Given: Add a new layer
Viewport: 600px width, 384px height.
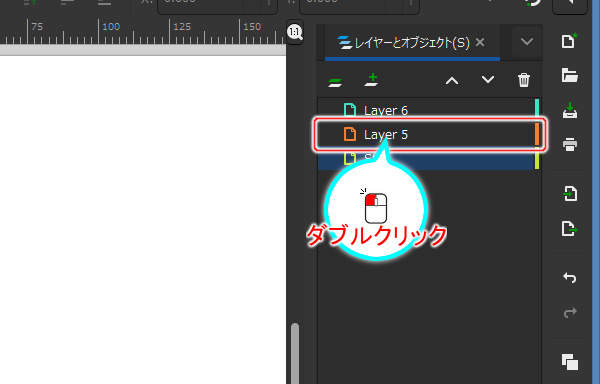Looking at the screenshot, I should pos(372,80).
